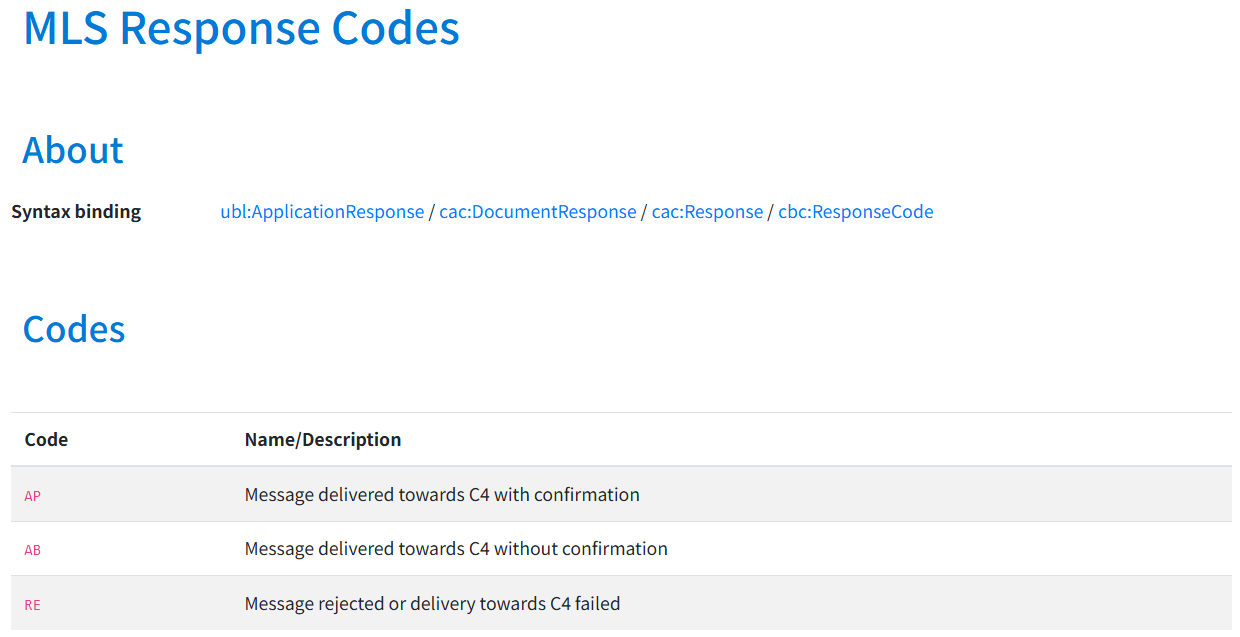Click the MLS Response Codes page title
The width and height of the screenshot is (1240, 637).
[241, 28]
